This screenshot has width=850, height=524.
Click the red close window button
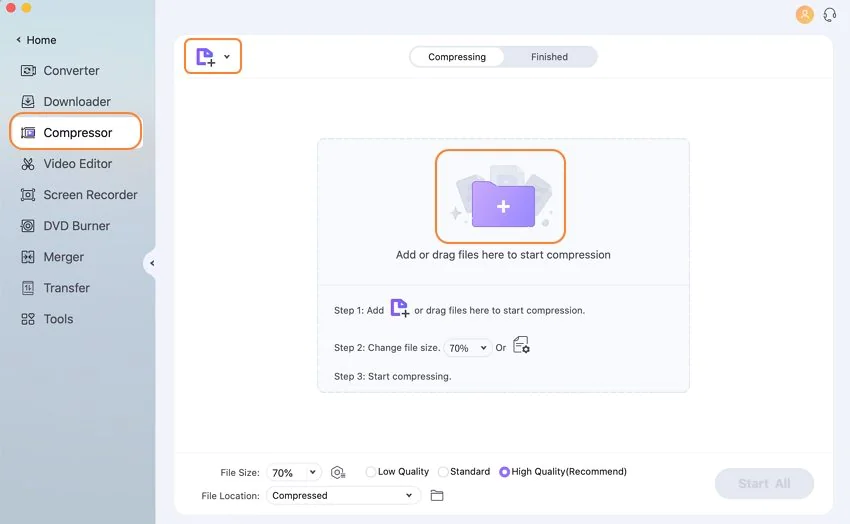coord(10,8)
